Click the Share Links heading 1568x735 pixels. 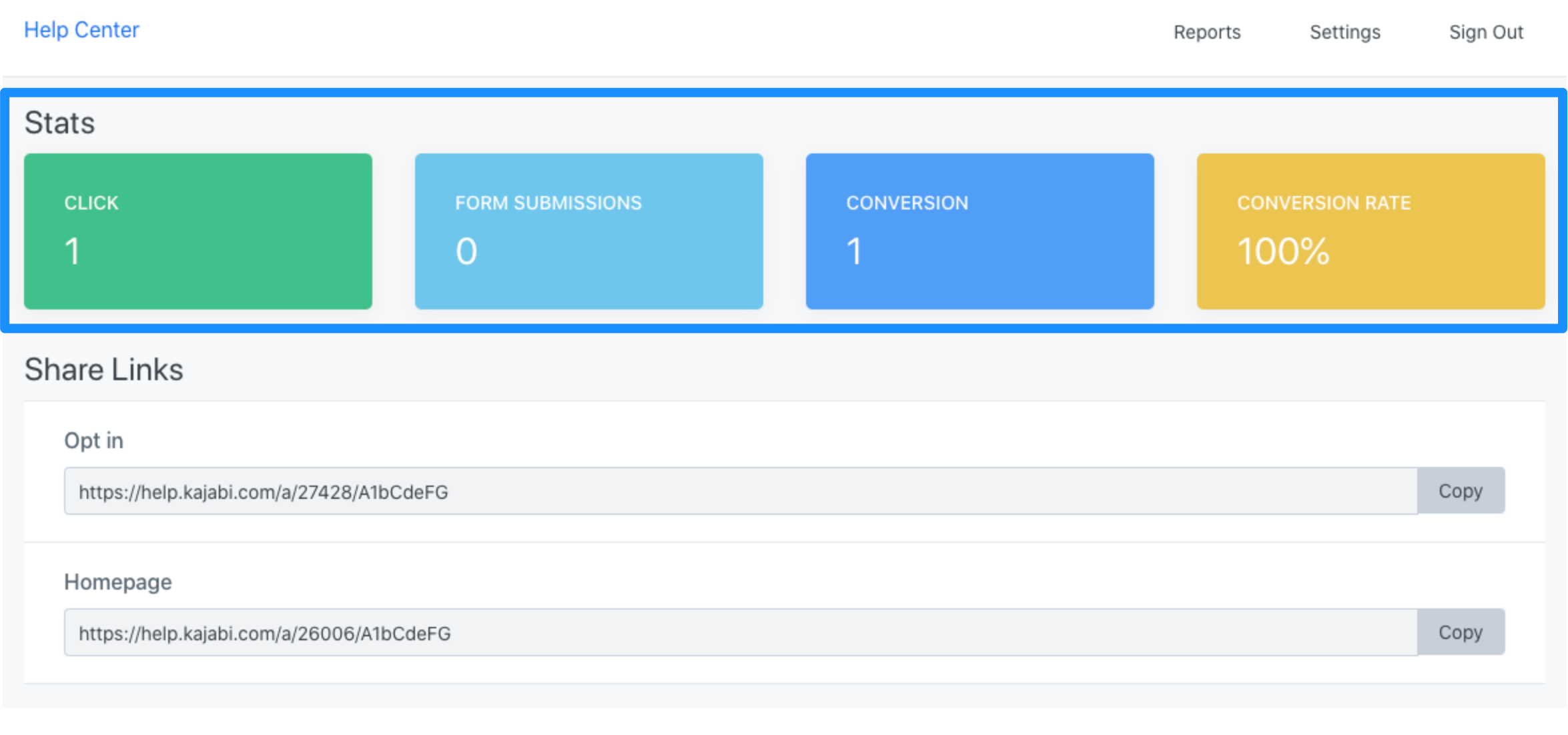click(x=103, y=370)
